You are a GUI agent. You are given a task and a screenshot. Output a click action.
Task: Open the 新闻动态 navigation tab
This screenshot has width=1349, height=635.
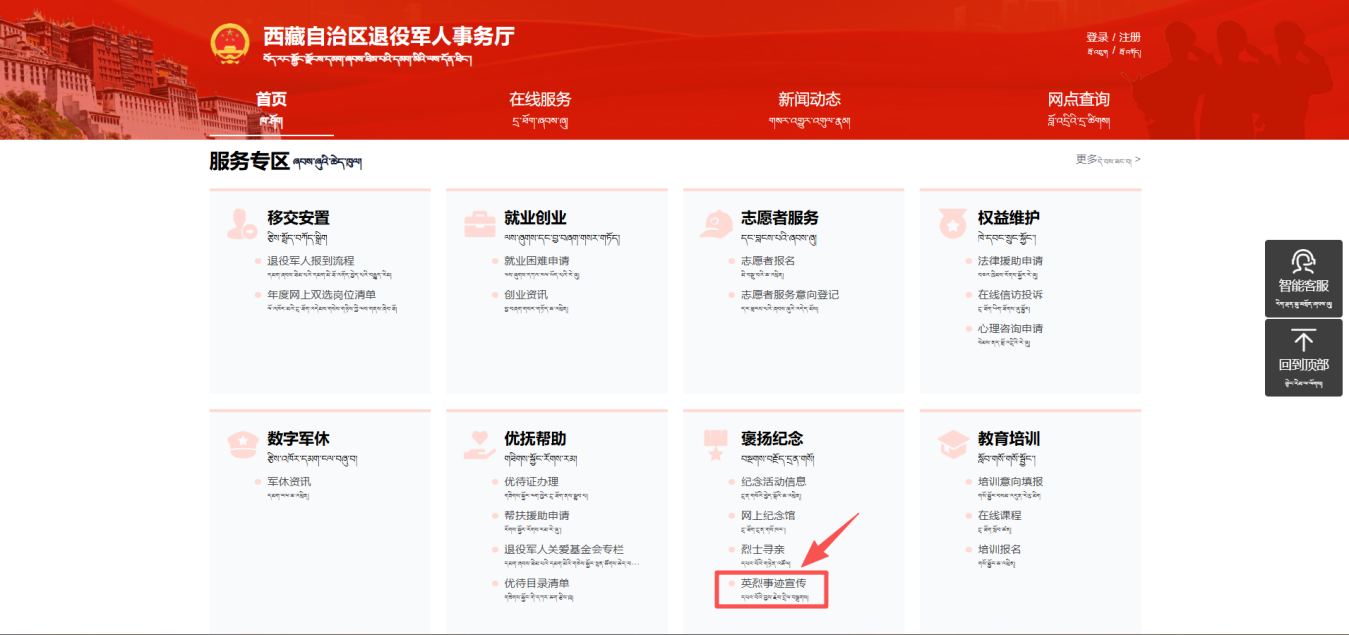click(809, 100)
